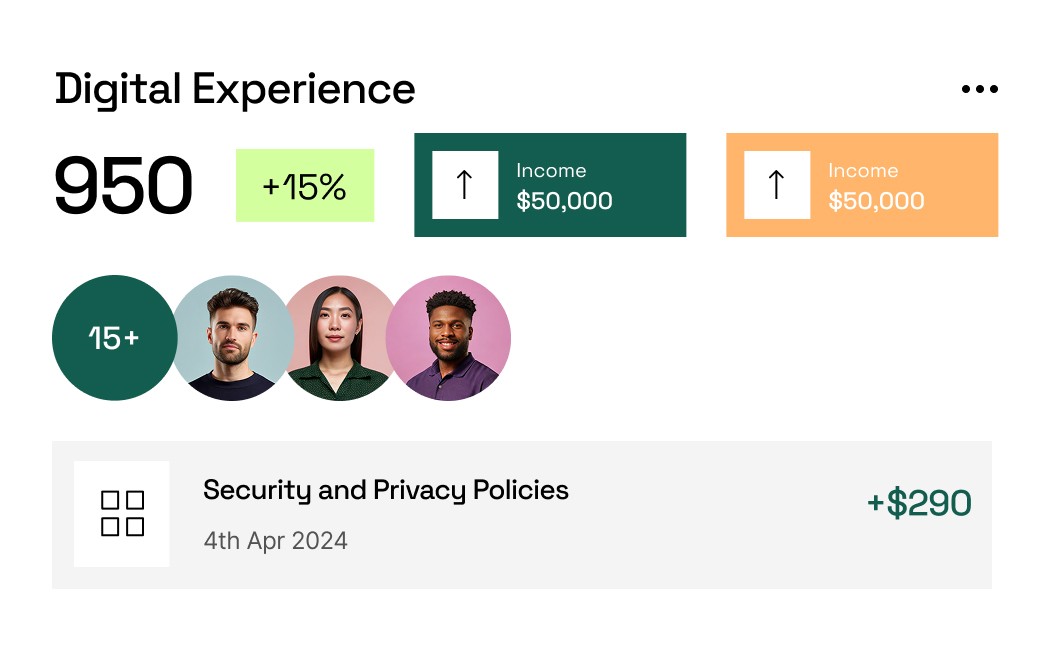Click the Income label in green card

(x=551, y=170)
